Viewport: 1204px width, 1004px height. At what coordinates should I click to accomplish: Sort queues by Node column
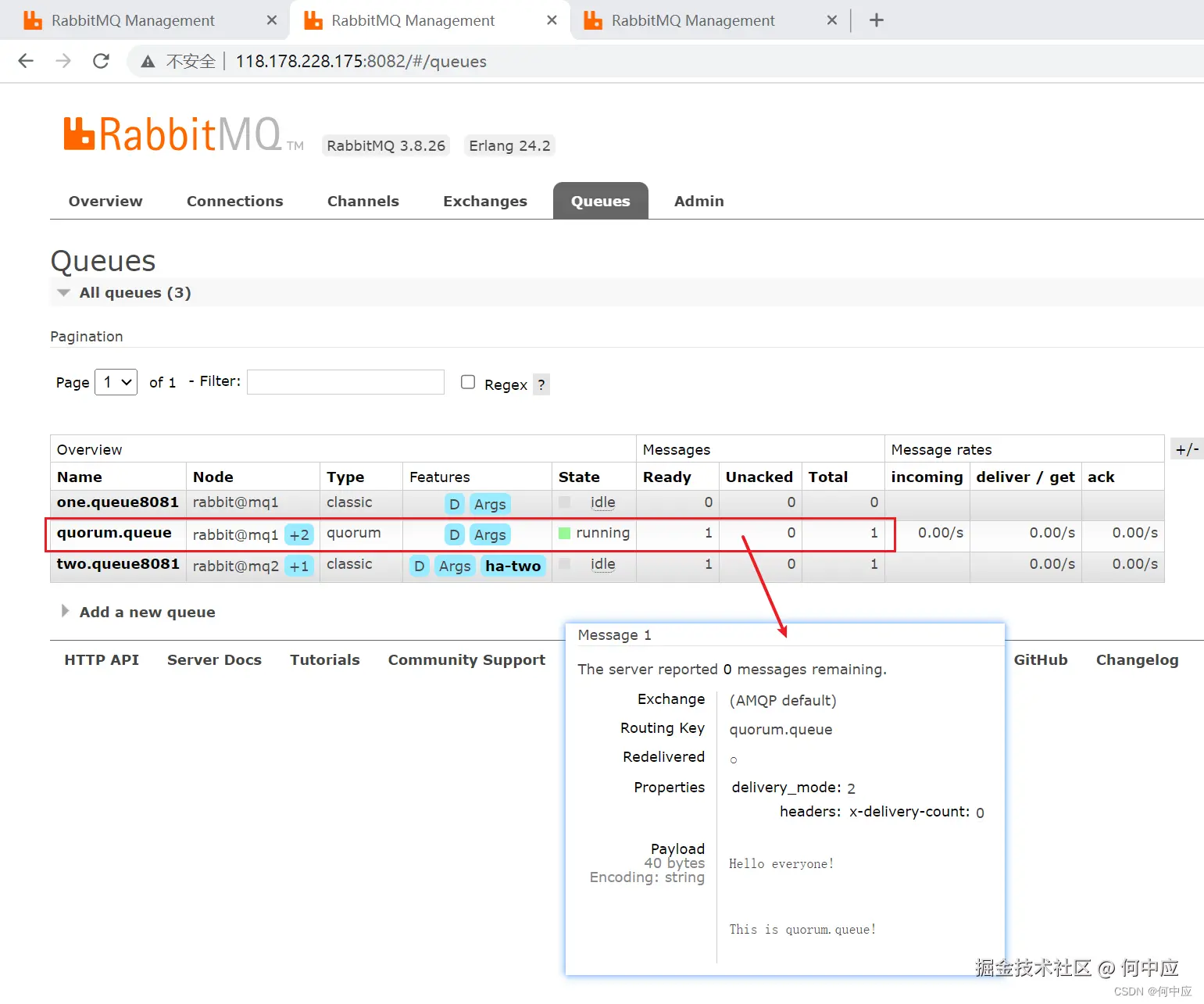(x=213, y=477)
